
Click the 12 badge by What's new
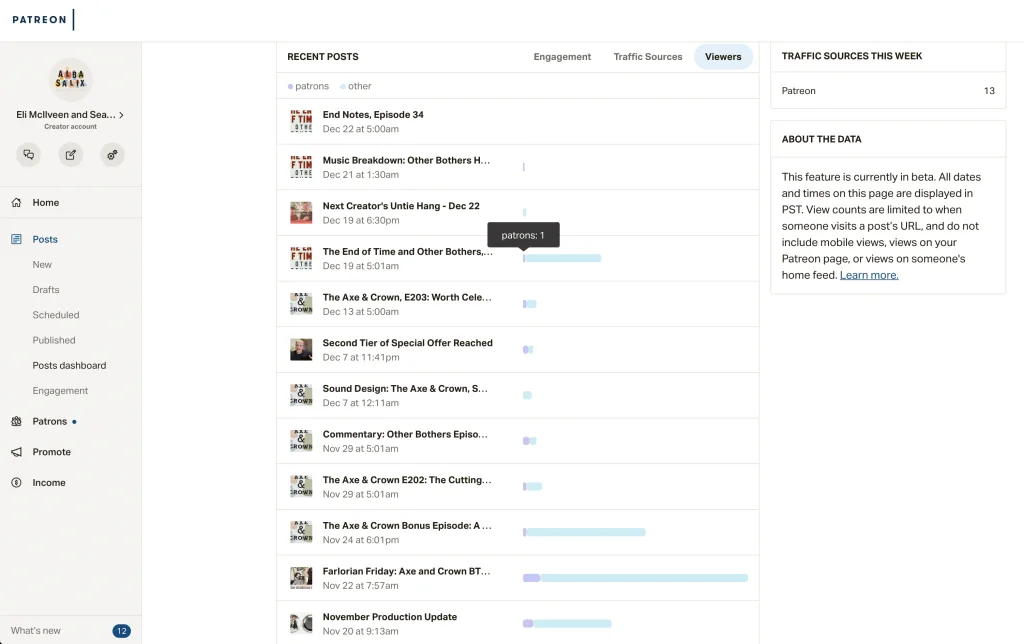(x=121, y=631)
